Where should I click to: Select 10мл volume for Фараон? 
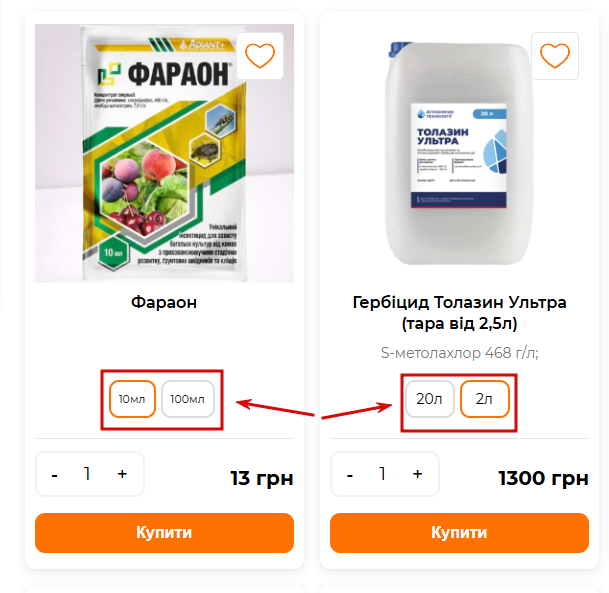(x=132, y=399)
